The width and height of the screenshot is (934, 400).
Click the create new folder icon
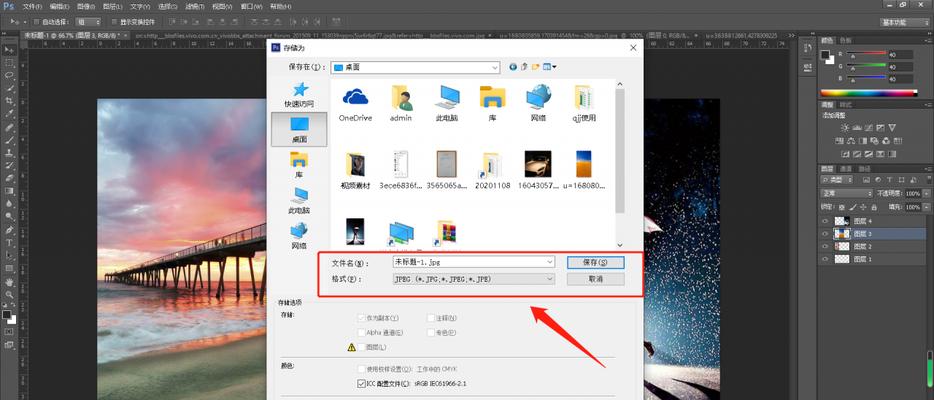(x=536, y=67)
